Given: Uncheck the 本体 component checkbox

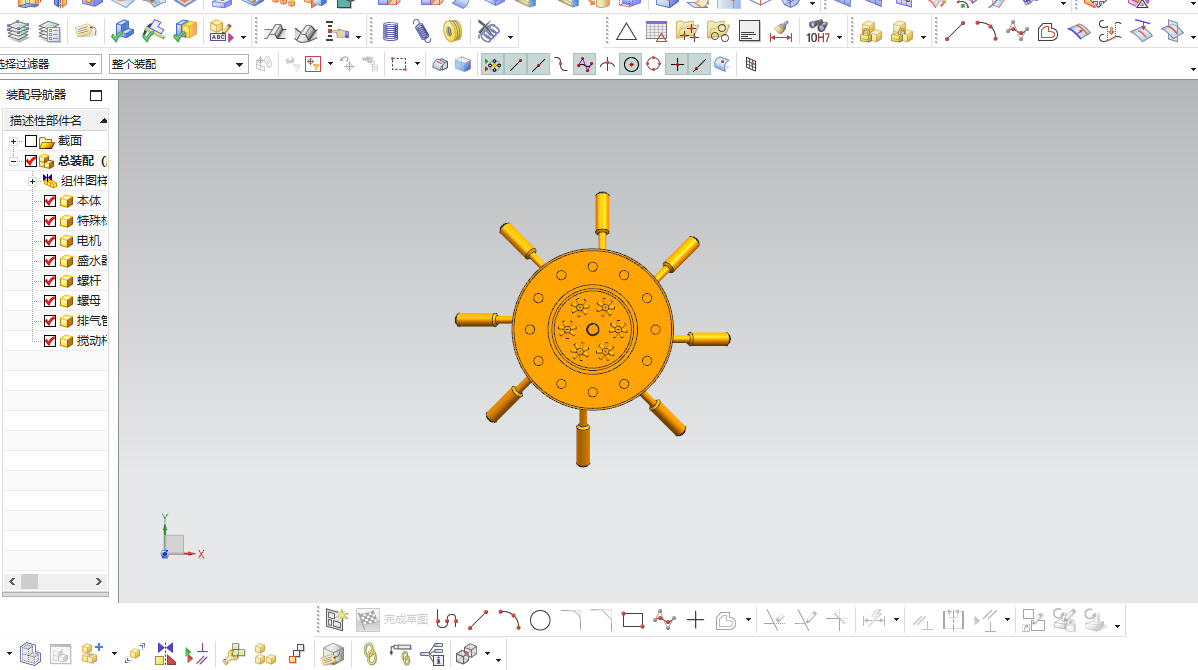Looking at the screenshot, I should click(x=50, y=201).
